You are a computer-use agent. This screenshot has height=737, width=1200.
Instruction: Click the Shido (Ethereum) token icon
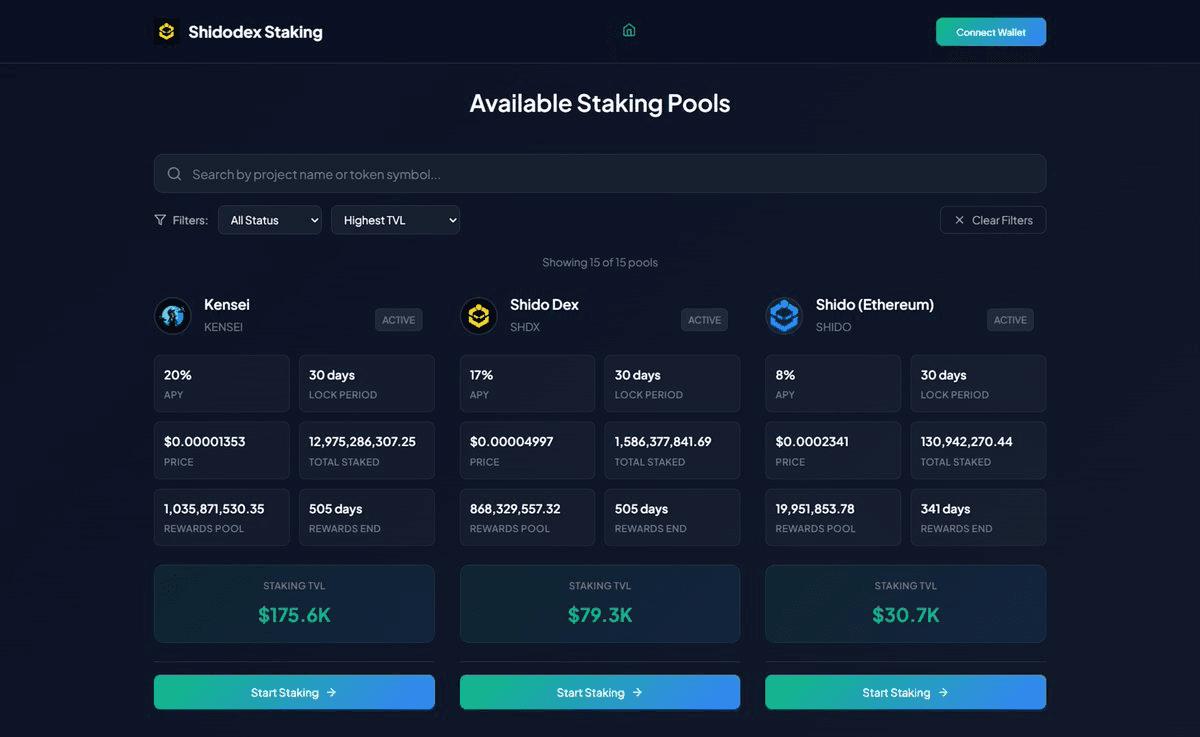click(784, 316)
